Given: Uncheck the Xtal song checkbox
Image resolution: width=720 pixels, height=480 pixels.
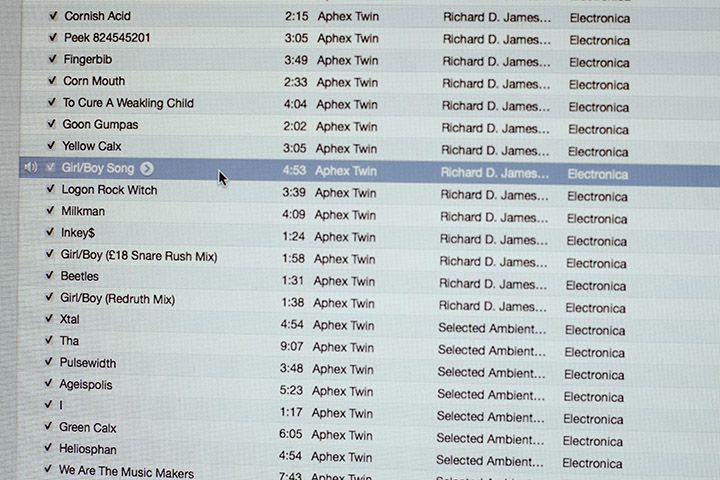Looking at the screenshot, I should click(x=49, y=319).
